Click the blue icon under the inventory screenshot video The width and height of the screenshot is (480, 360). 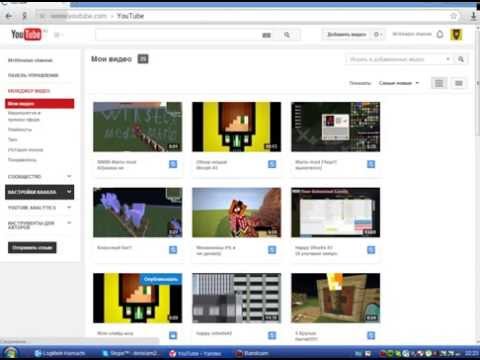click(x=371, y=164)
